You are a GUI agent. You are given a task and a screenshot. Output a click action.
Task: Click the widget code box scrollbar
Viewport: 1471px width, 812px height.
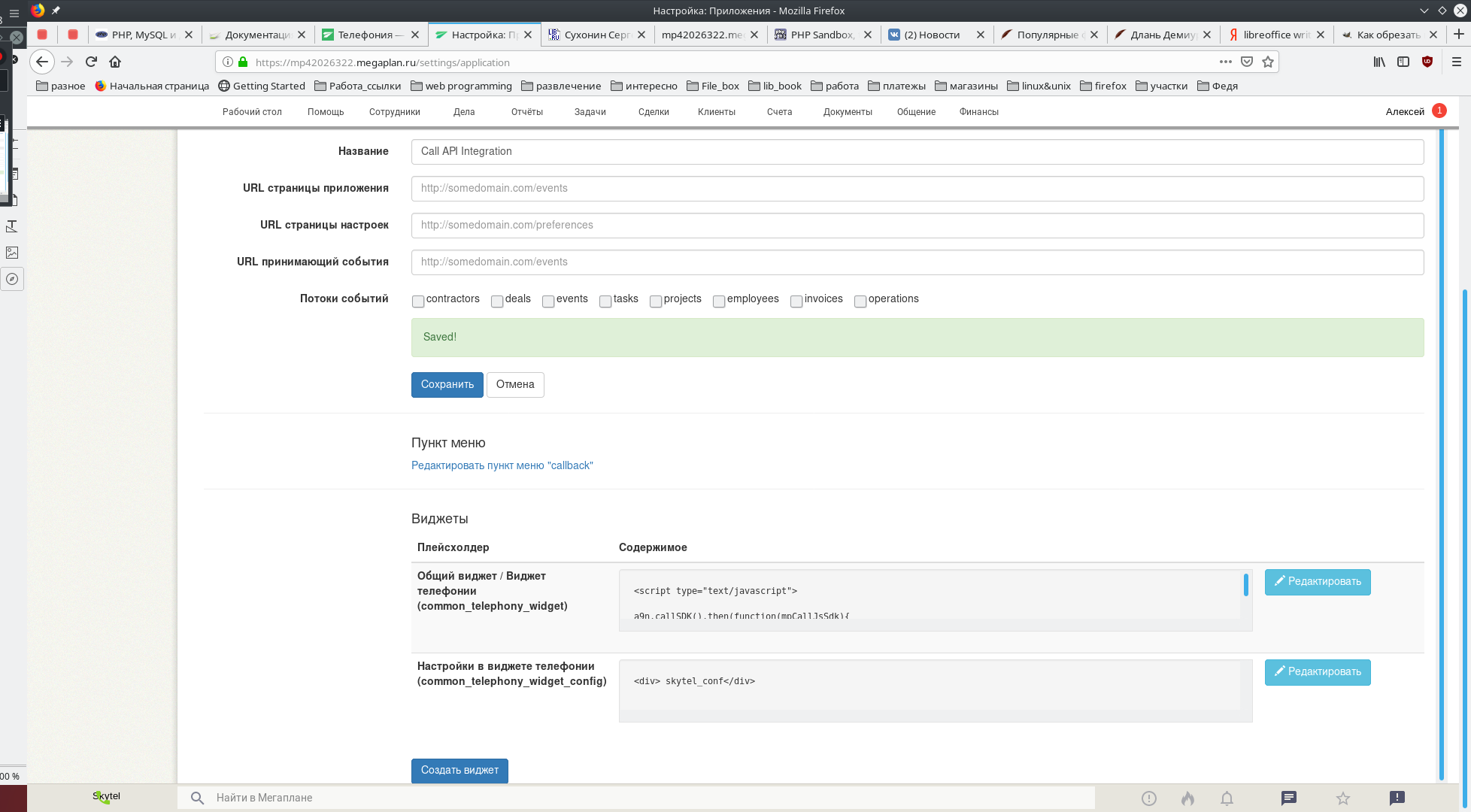(x=1245, y=585)
